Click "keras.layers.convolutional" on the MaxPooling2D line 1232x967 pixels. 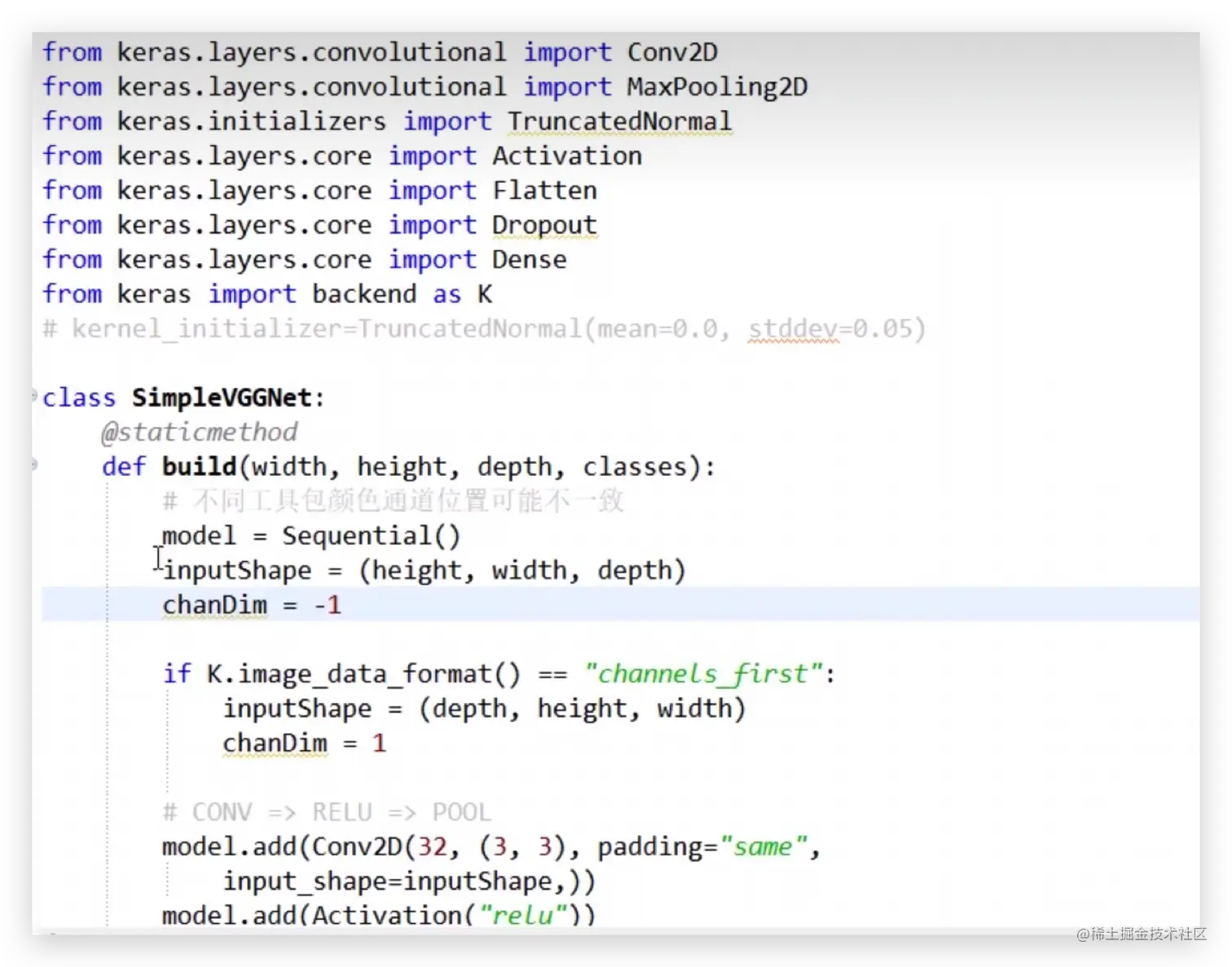(x=311, y=87)
